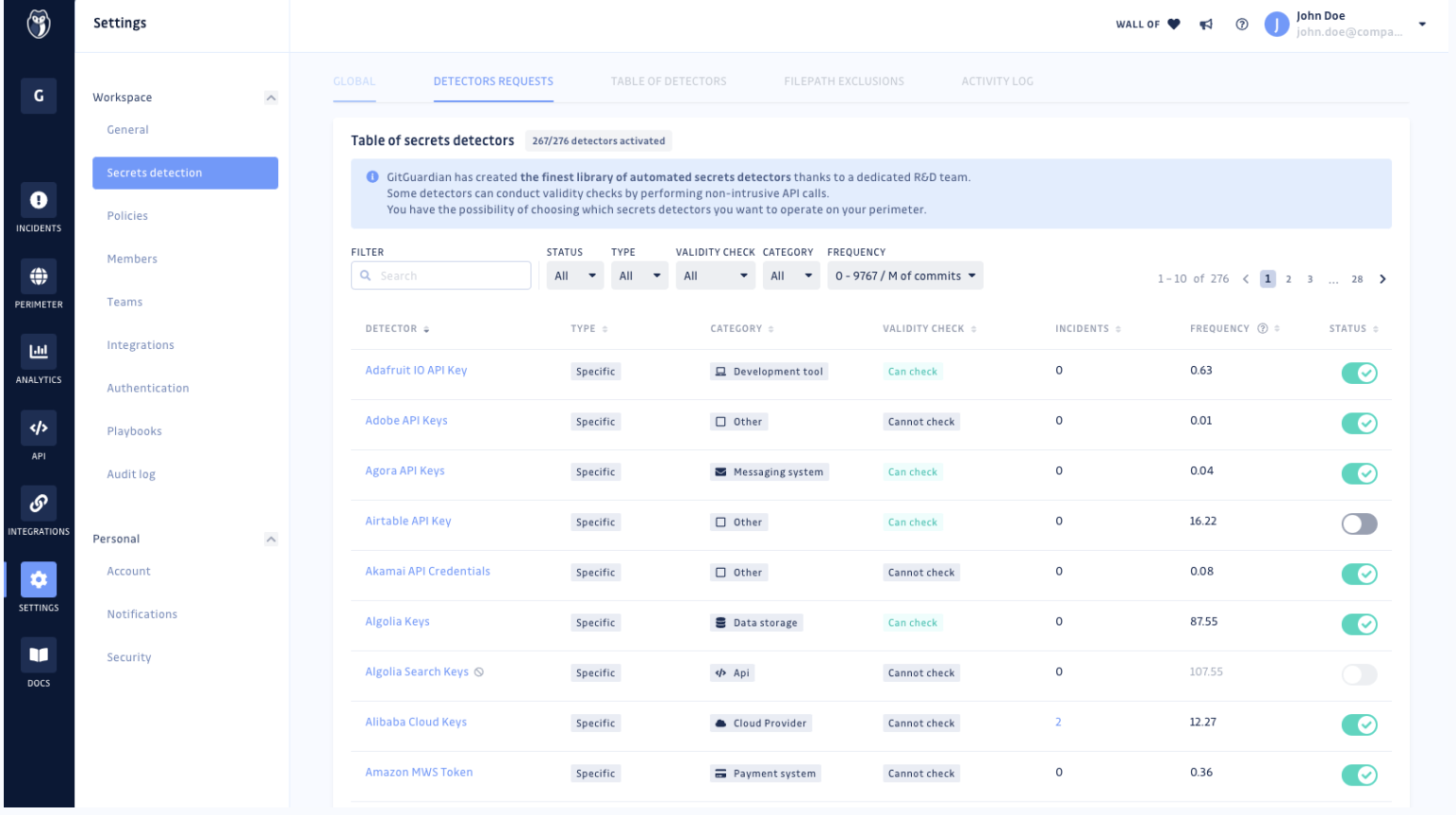Turn off Agora API Keys detector
Screen dimensions: 1456x815
pos(1360,474)
